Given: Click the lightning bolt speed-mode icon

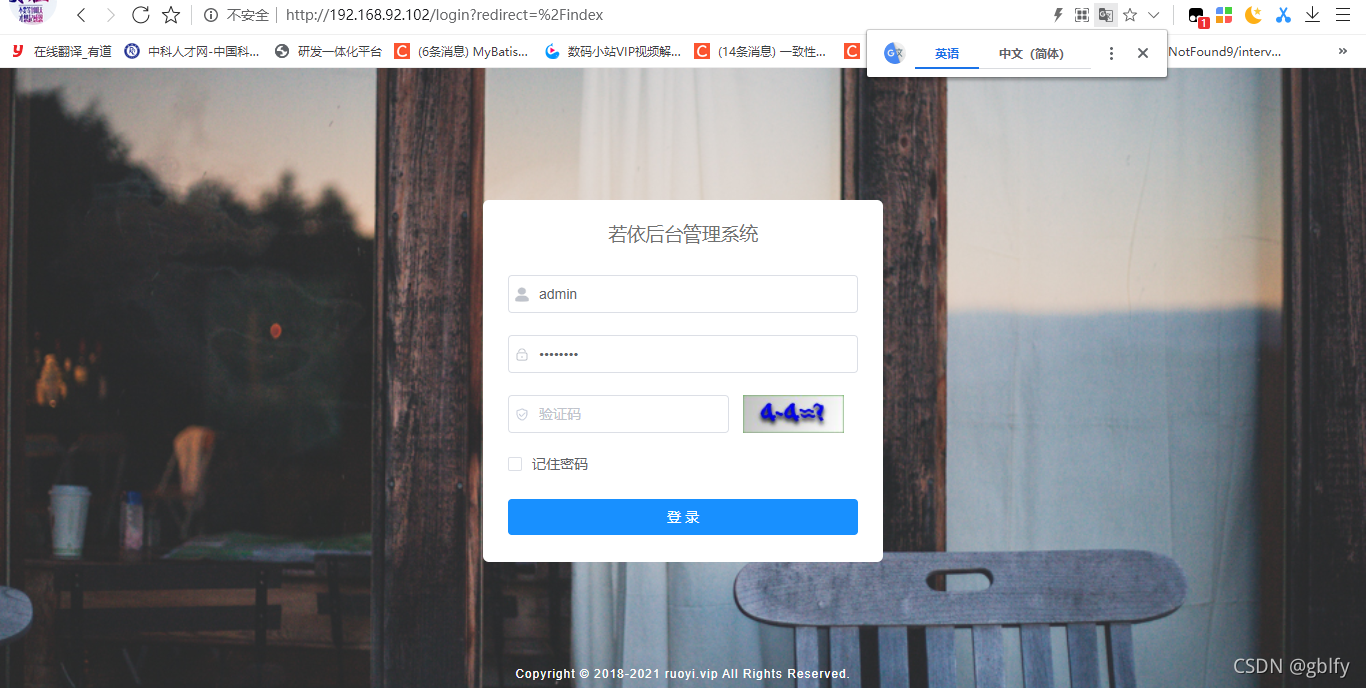Looking at the screenshot, I should (1058, 15).
